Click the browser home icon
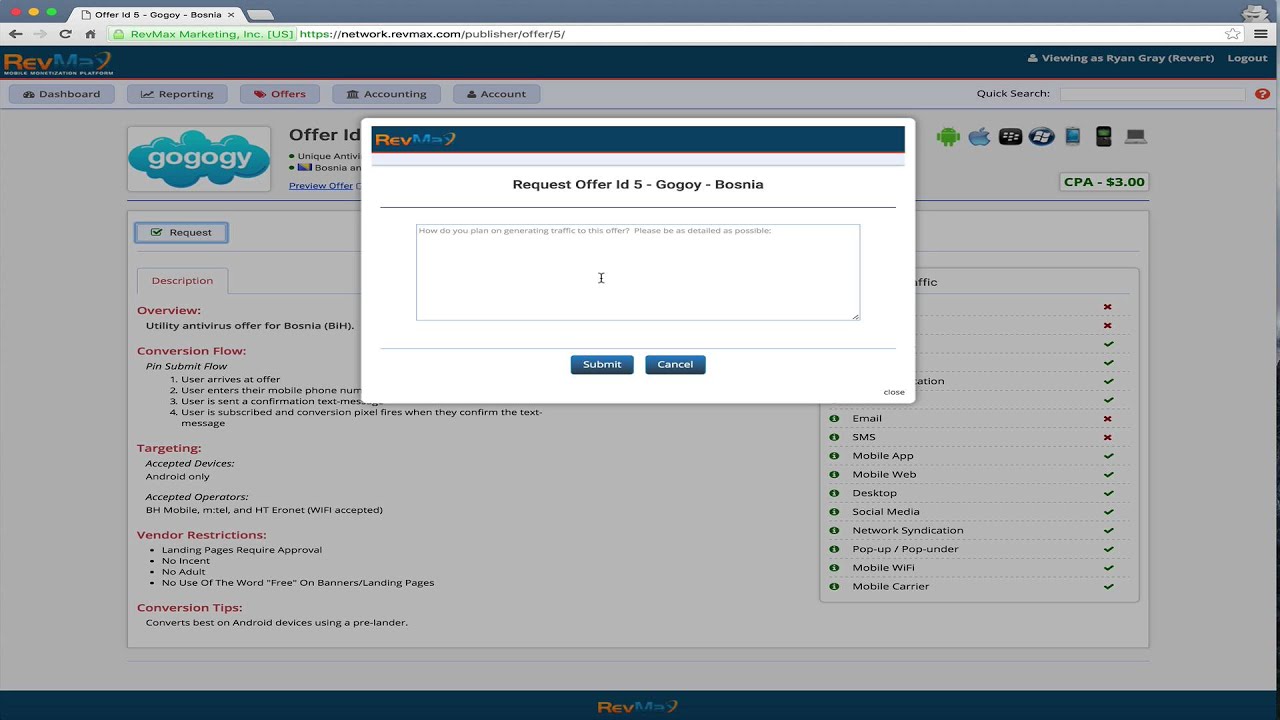Screen dimensions: 1280x720 (x=90, y=34)
